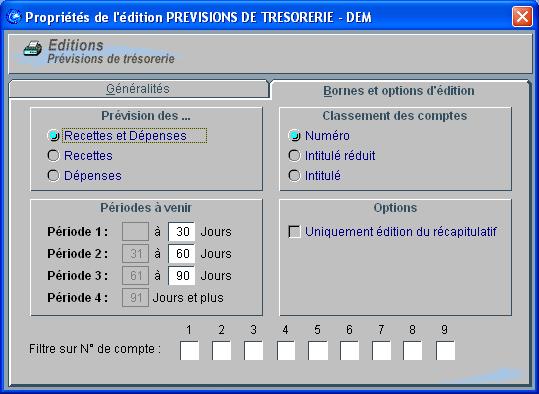
Task: Click account filter box number 1
Action: [x=189, y=351]
